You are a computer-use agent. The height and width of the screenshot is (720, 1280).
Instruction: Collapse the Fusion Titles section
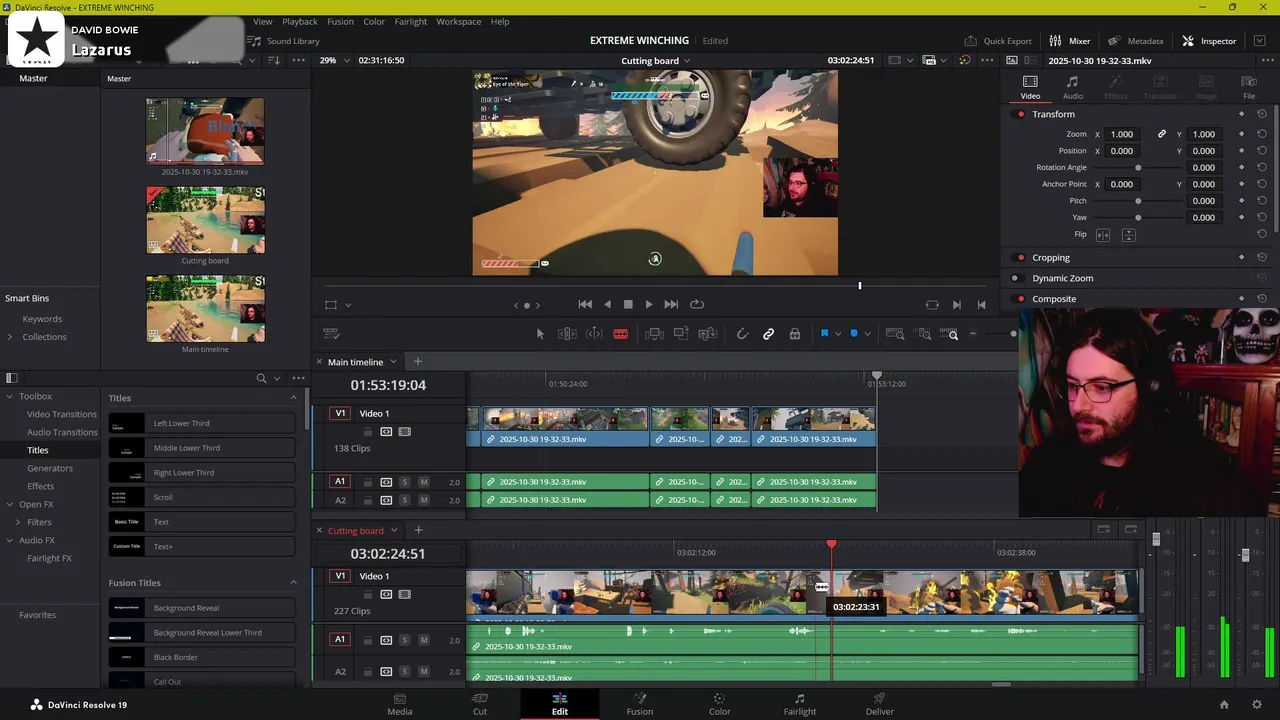click(293, 583)
